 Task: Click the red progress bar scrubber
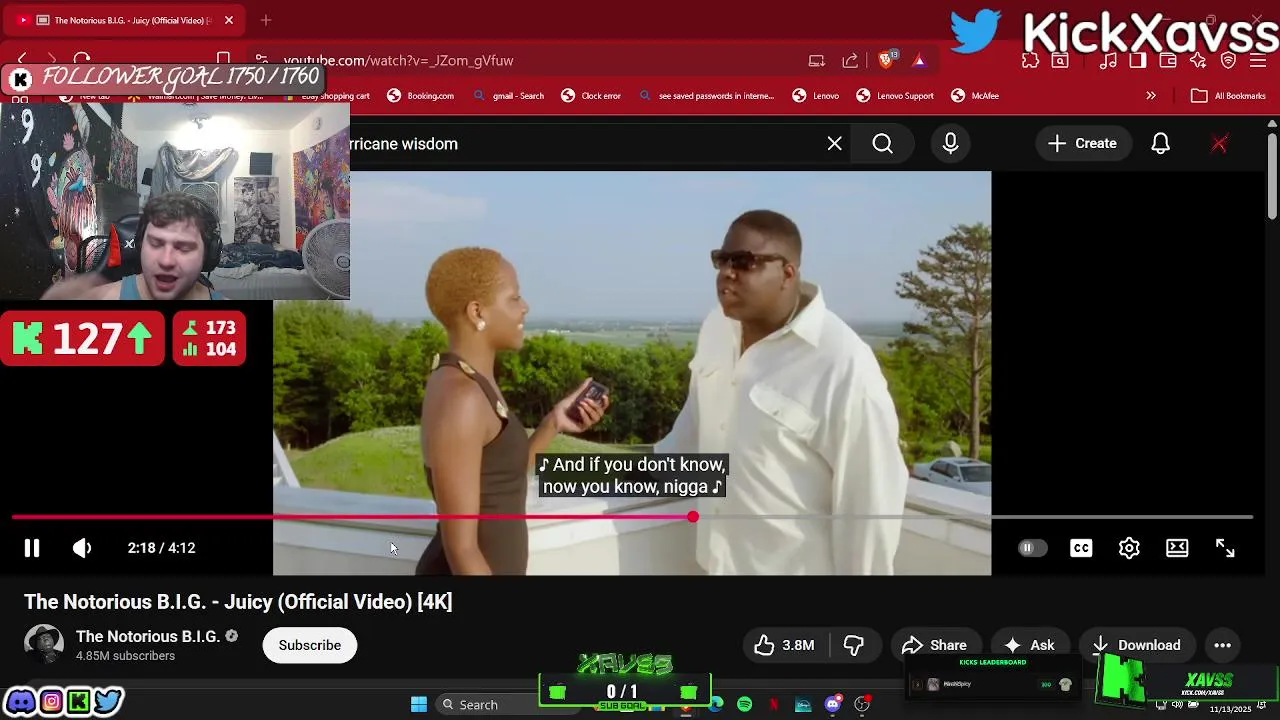point(693,517)
